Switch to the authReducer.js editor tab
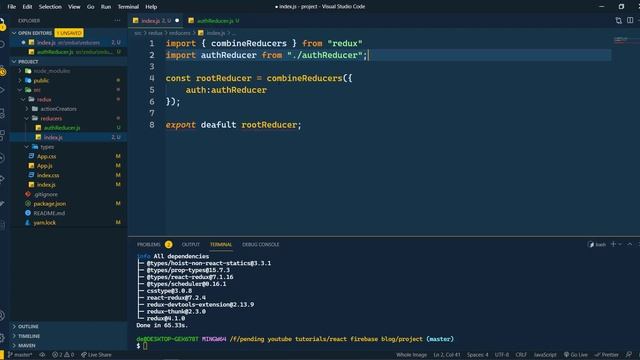Image resolution: width=640 pixels, height=360 pixels. tap(214, 20)
